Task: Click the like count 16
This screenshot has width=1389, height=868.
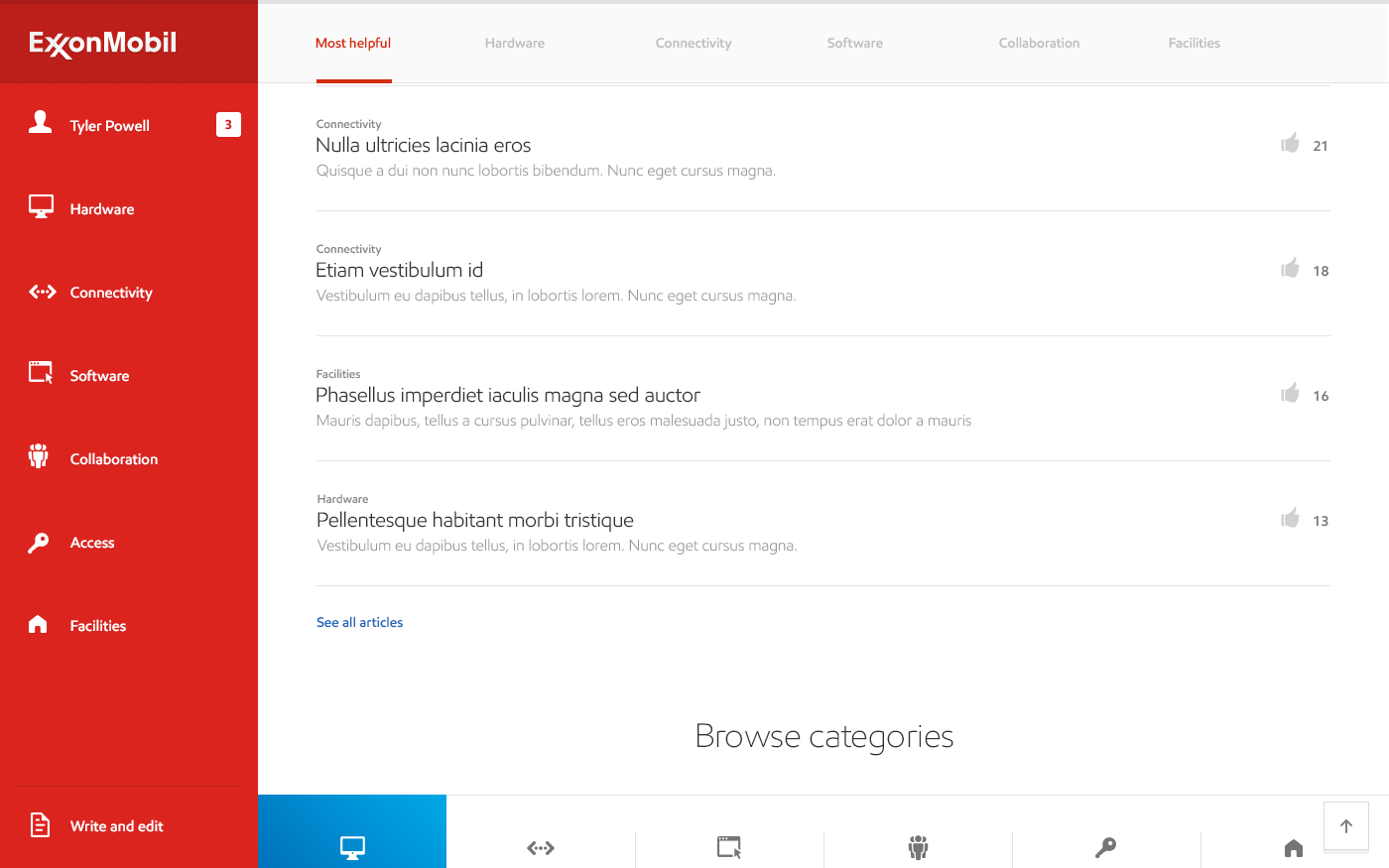Action: pyautogui.click(x=1321, y=396)
